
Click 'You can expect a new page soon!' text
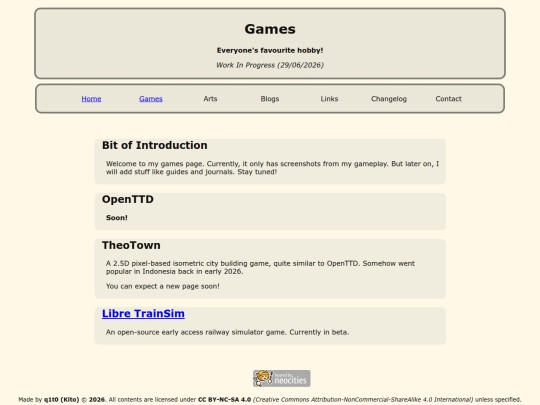pyautogui.click(x=163, y=286)
